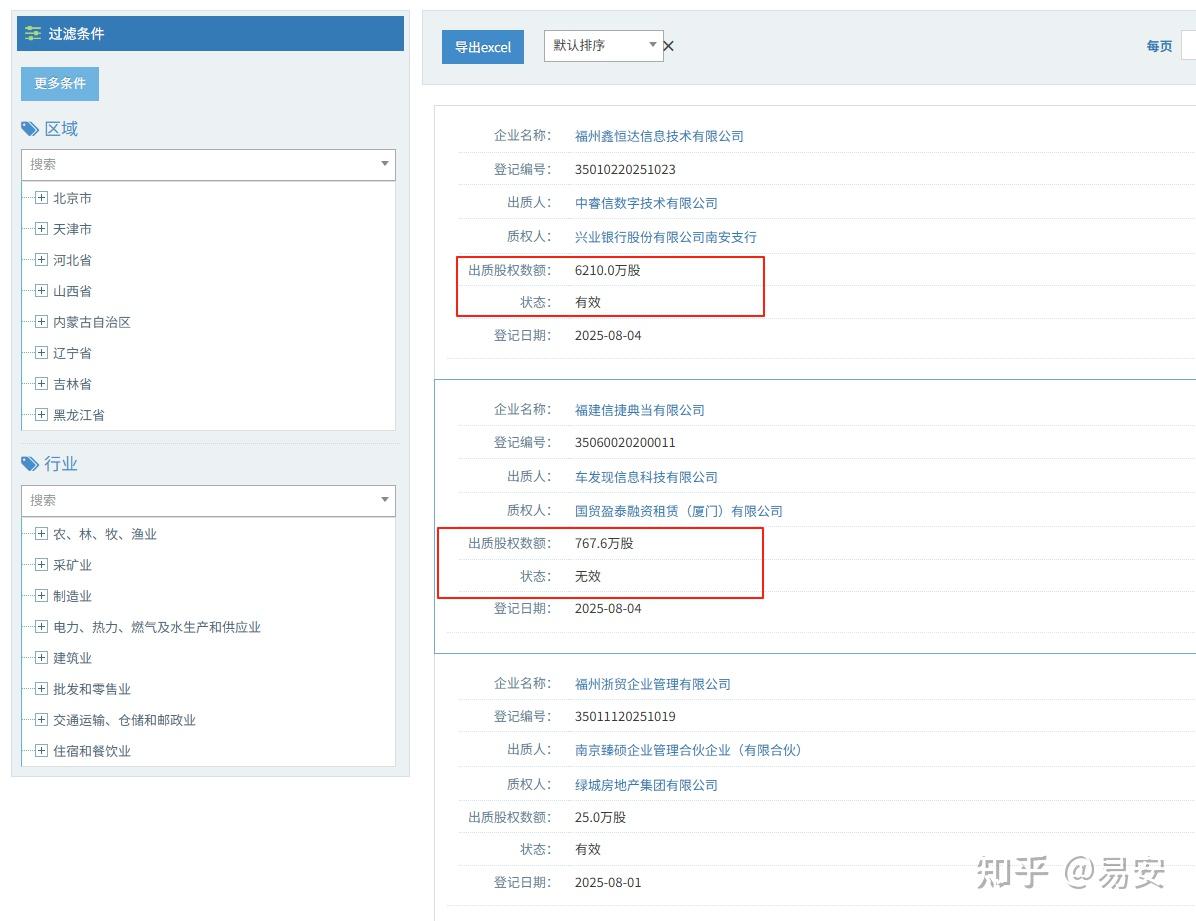Click the 导出excel export button

coord(483,46)
